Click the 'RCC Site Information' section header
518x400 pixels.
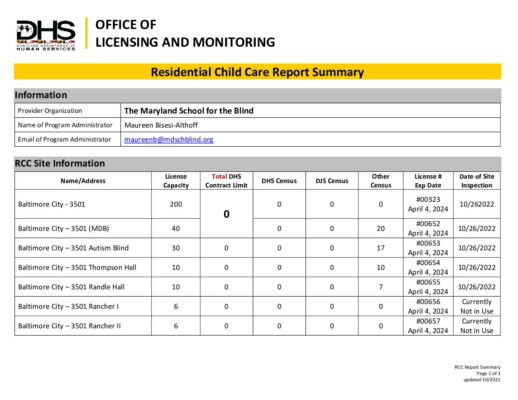pos(257,163)
